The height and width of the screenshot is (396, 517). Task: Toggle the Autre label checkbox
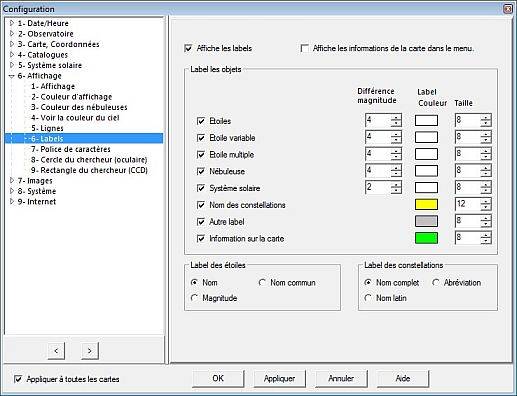click(201, 222)
